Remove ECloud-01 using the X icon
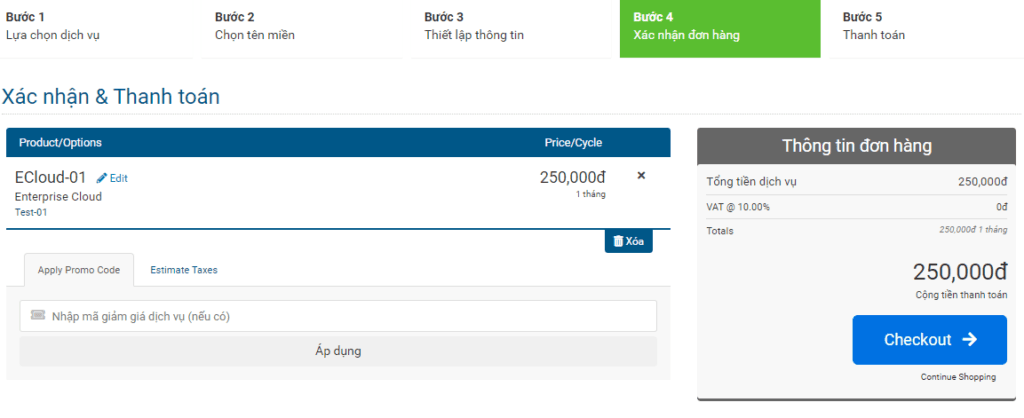Screen dimensions: 1024x418 (x=641, y=175)
